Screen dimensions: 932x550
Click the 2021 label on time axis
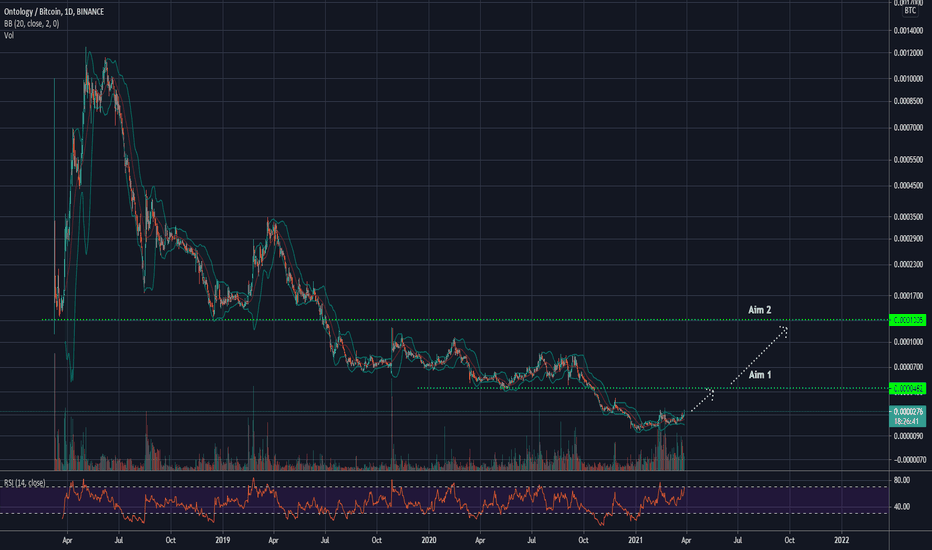pyautogui.click(x=635, y=540)
